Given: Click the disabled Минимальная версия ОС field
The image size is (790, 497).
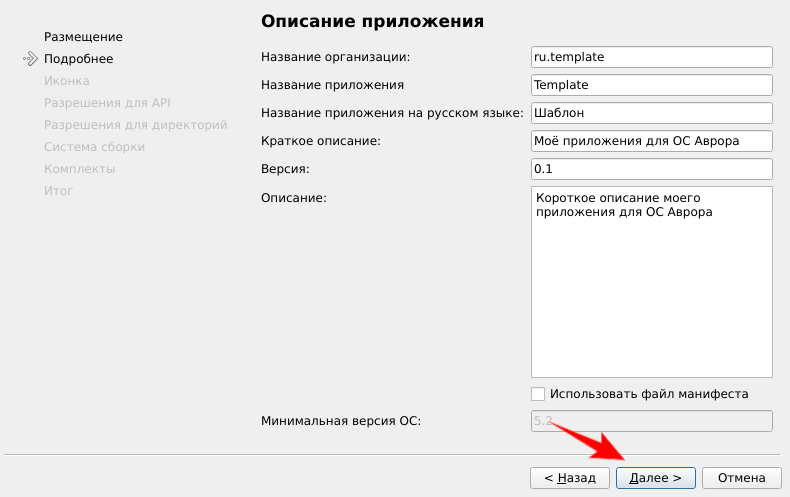Looking at the screenshot, I should pos(651,421).
